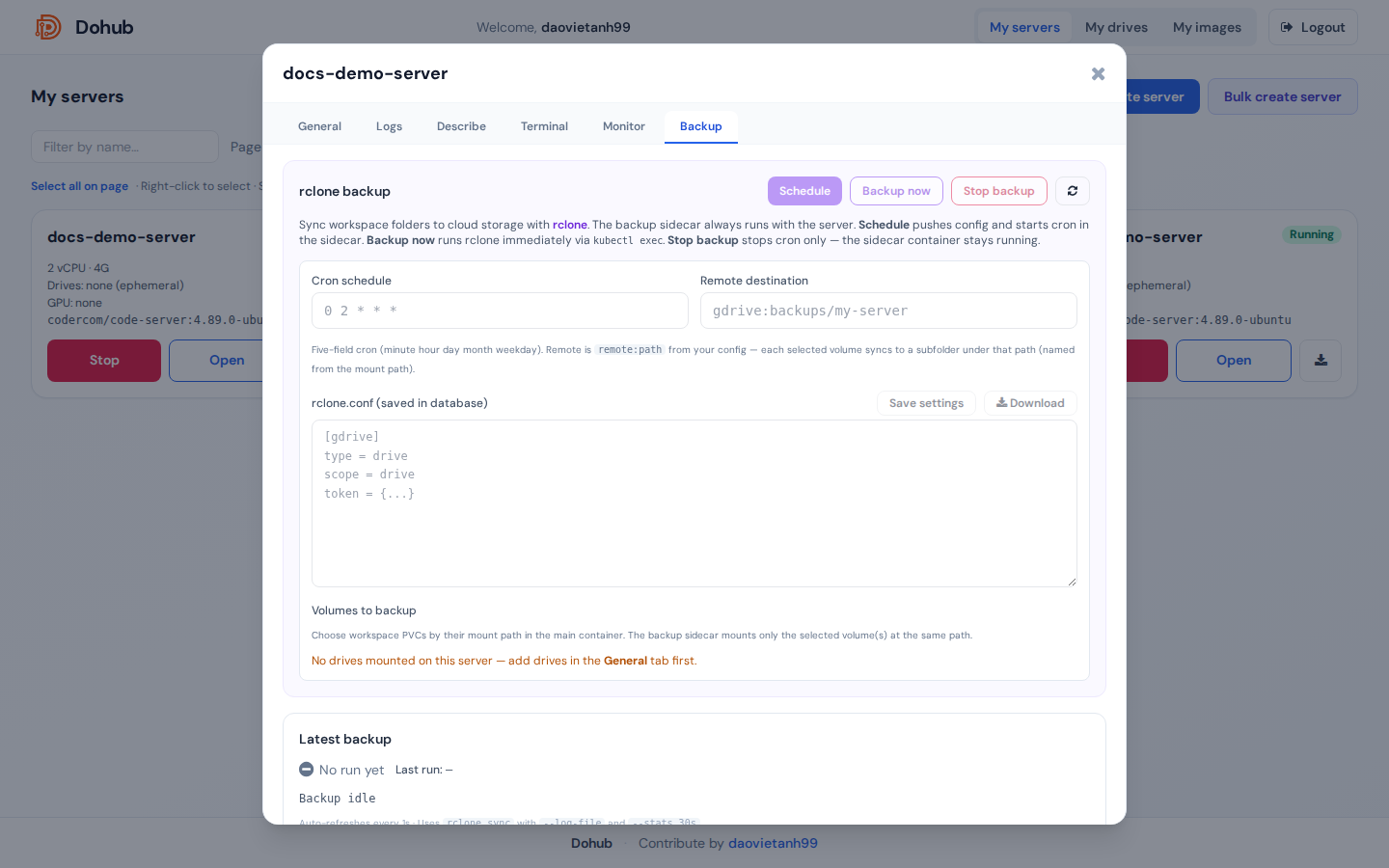Click the Logout button
This screenshot has width=1389, height=868.
pyautogui.click(x=1313, y=27)
